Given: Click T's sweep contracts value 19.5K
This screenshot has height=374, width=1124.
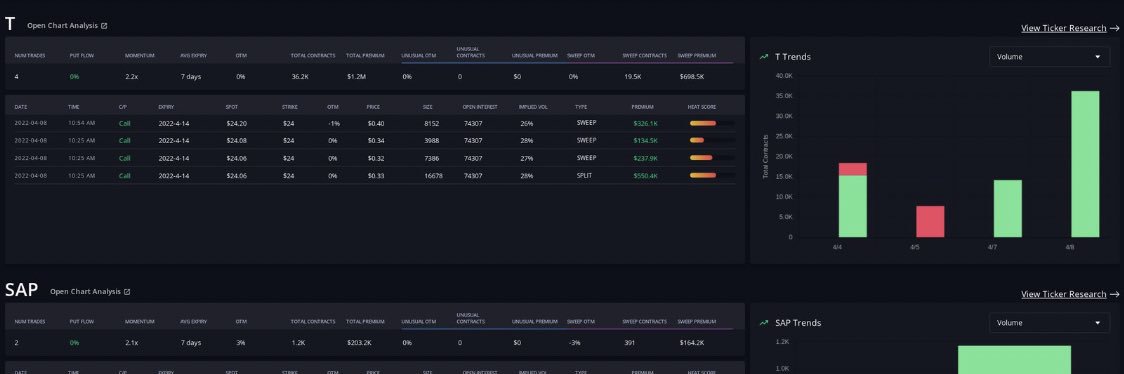Looking at the screenshot, I should [x=632, y=76].
